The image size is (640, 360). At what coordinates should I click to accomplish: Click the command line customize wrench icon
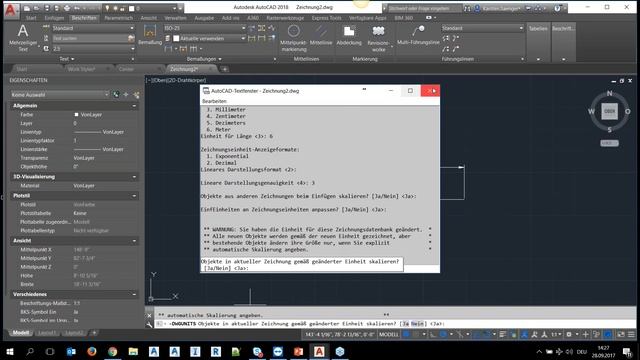click(x=149, y=324)
